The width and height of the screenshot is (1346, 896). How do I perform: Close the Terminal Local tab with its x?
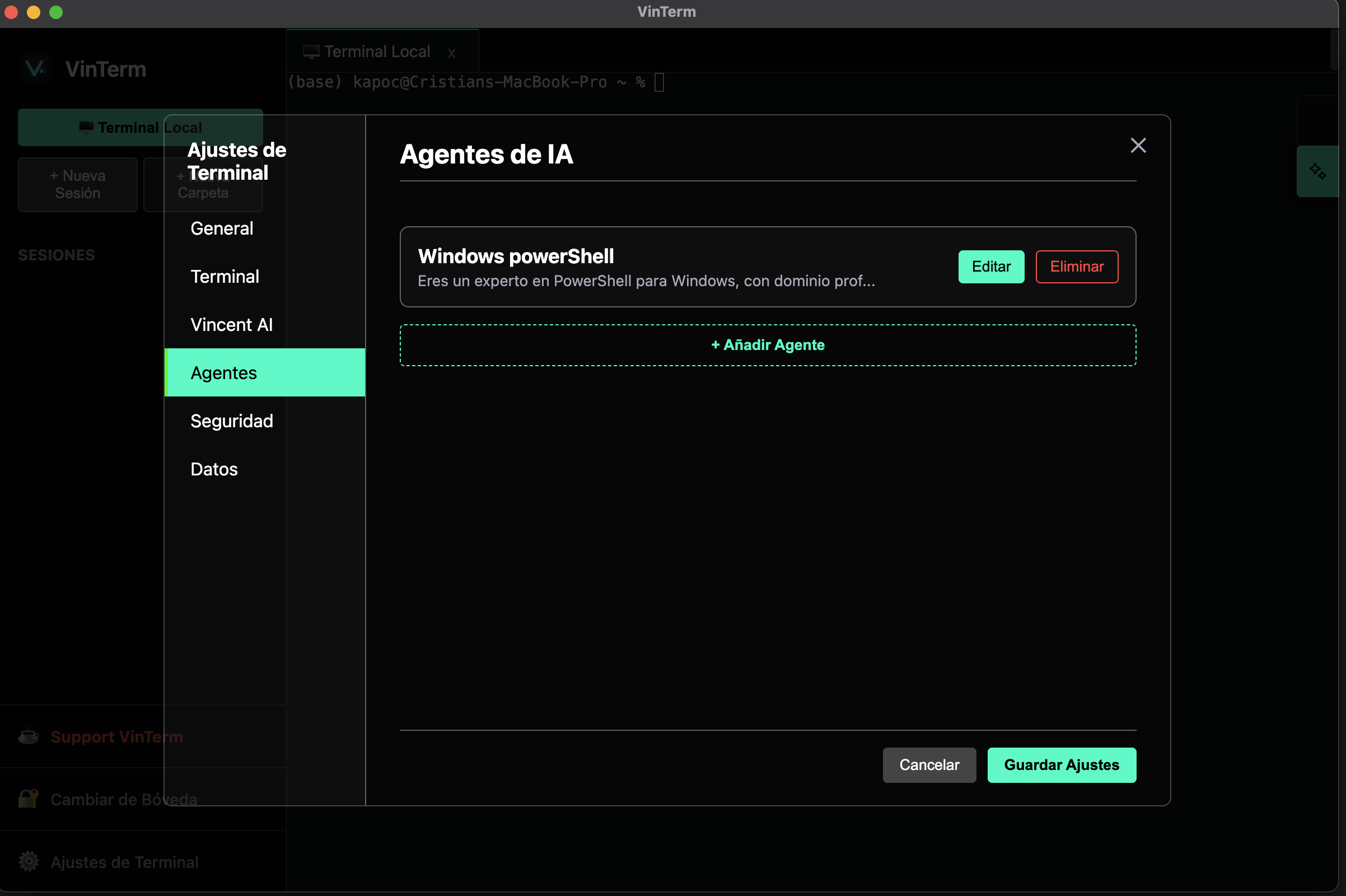tap(451, 53)
